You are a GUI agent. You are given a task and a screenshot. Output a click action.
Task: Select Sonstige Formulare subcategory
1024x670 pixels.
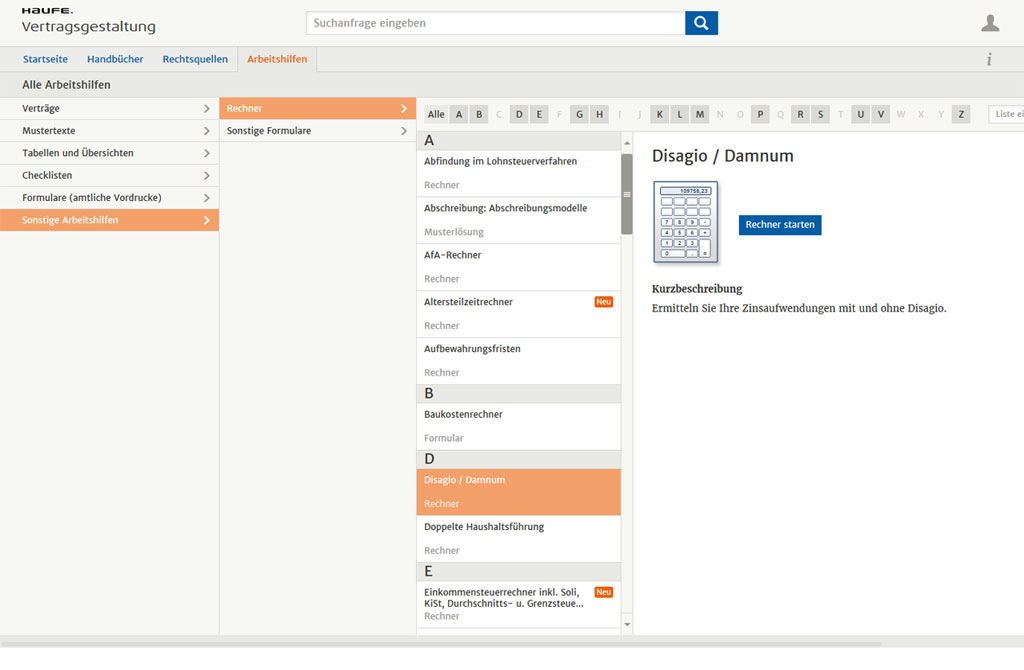pyautogui.click(x=317, y=131)
